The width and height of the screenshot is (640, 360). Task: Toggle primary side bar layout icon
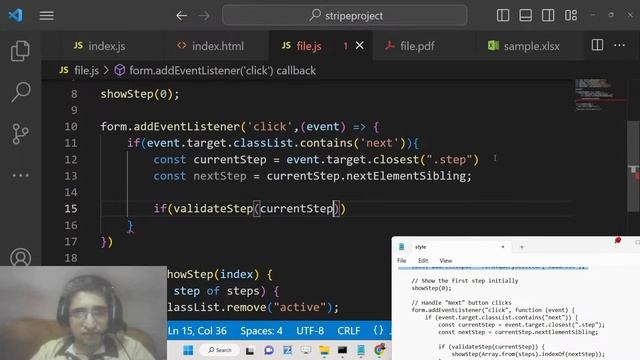(503, 16)
